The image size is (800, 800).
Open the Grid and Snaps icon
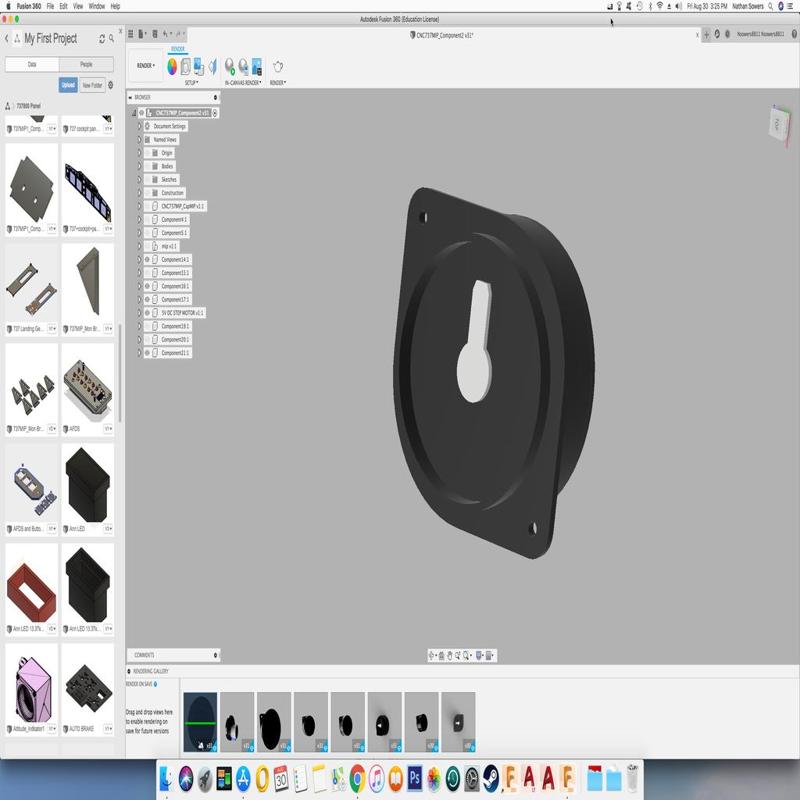point(488,656)
